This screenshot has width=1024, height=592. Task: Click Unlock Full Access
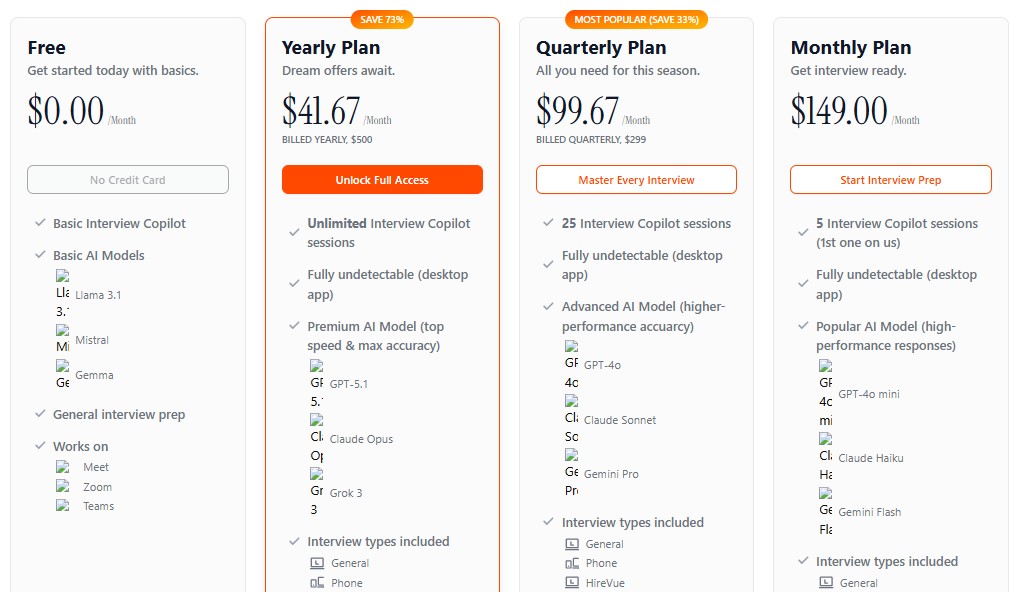pos(382,179)
